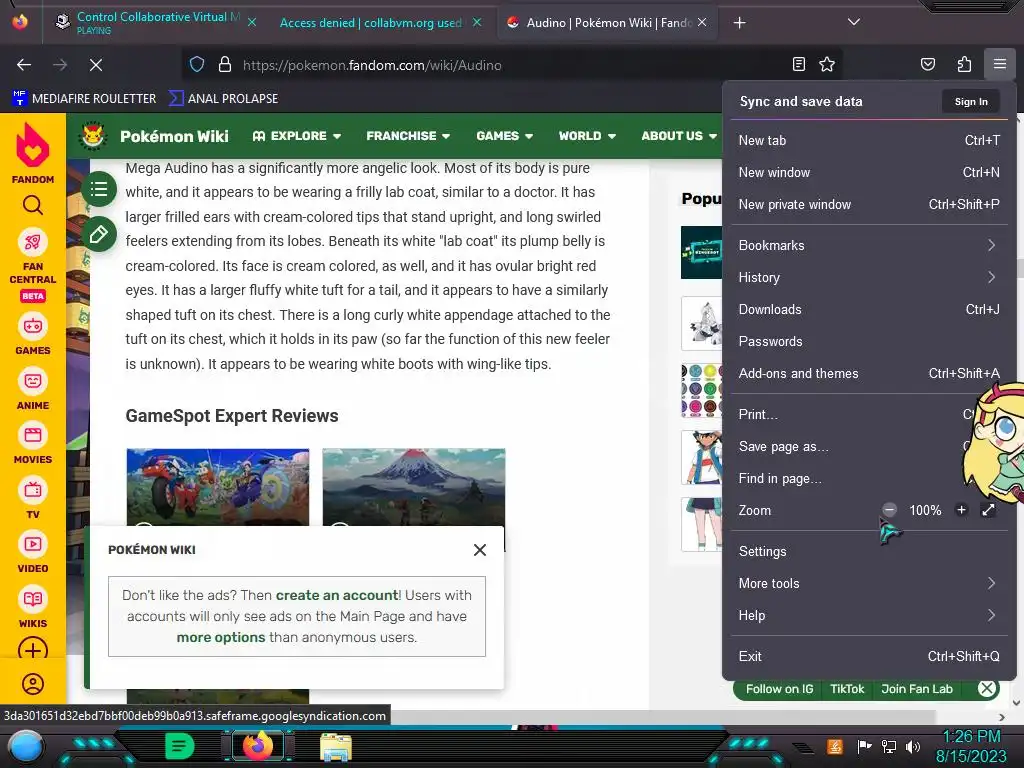Open the list all tabs chevron
The height and width of the screenshot is (768, 1024).
853,22
